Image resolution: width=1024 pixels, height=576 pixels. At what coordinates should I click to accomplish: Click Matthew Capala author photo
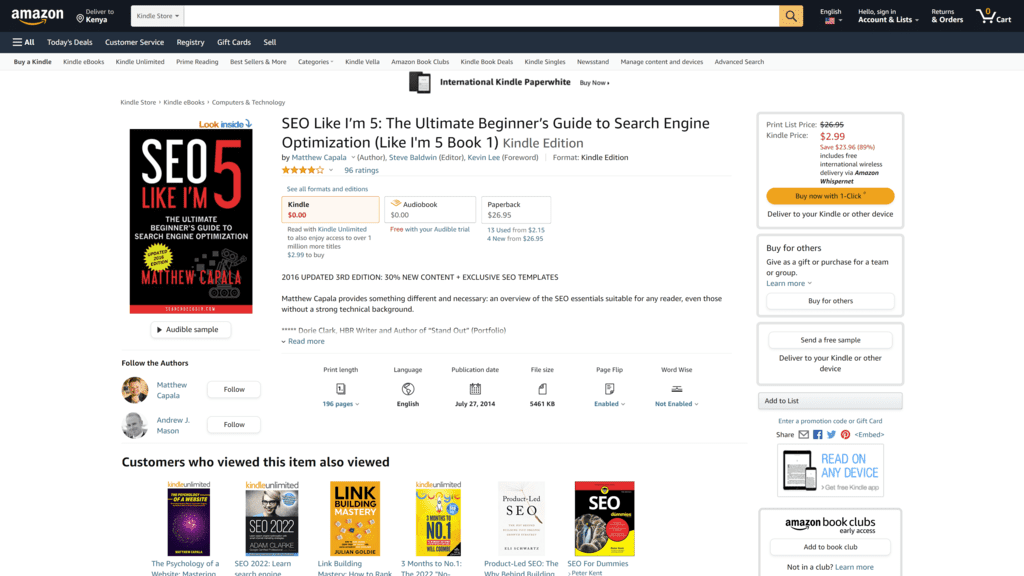tap(135, 390)
